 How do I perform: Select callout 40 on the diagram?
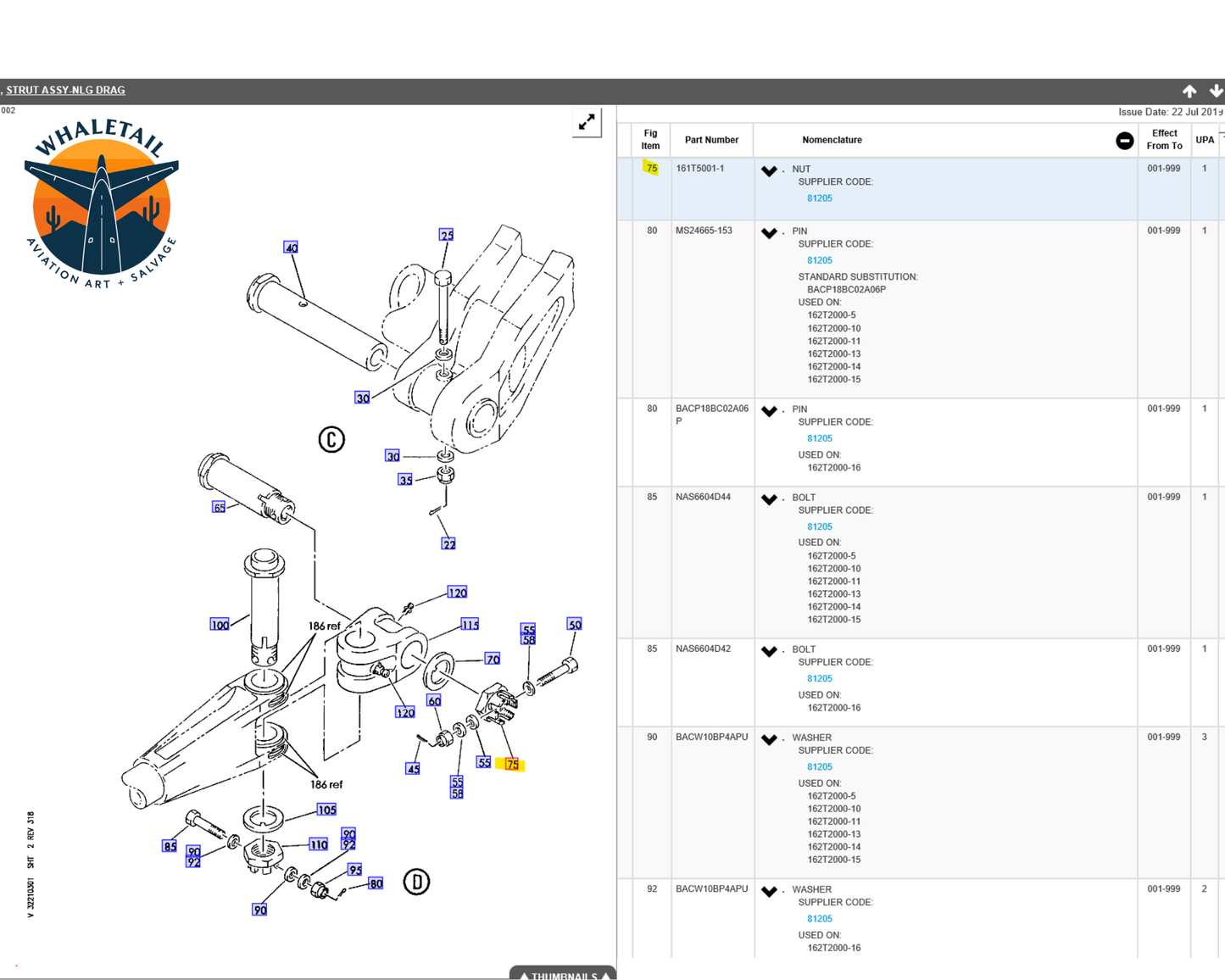291,248
